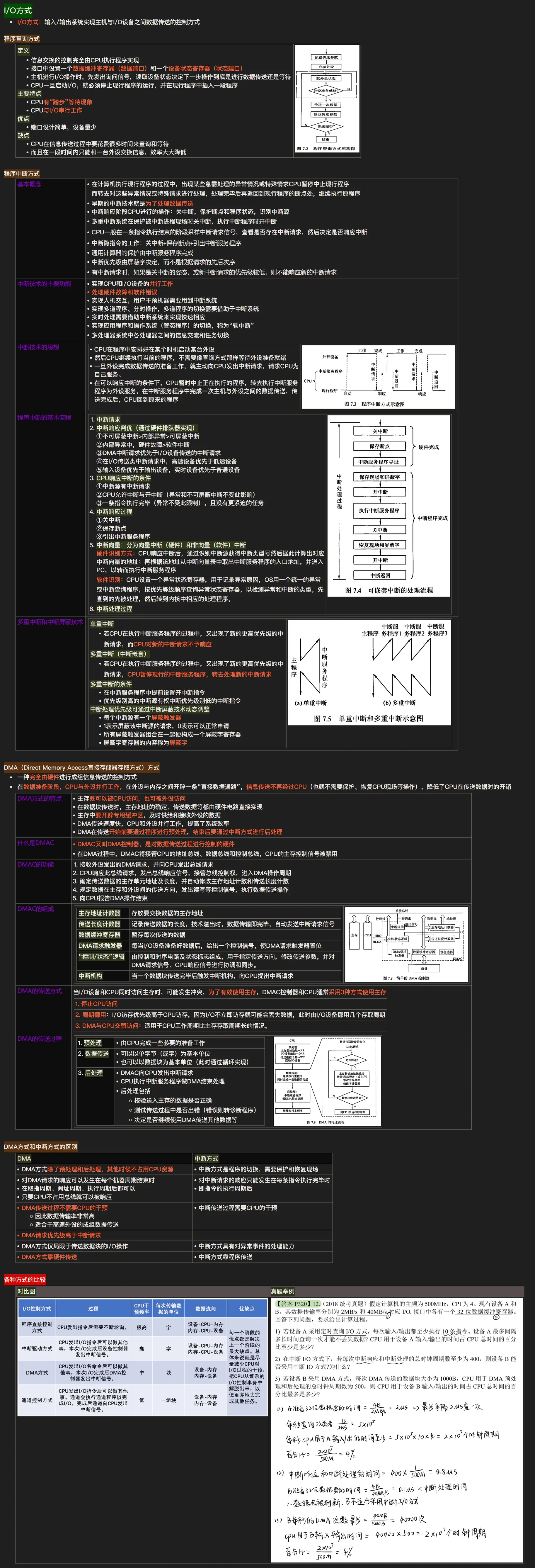Click the 真题举例 column header
This screenshot has height=1568, width=535.
(x=282, y=1291)
